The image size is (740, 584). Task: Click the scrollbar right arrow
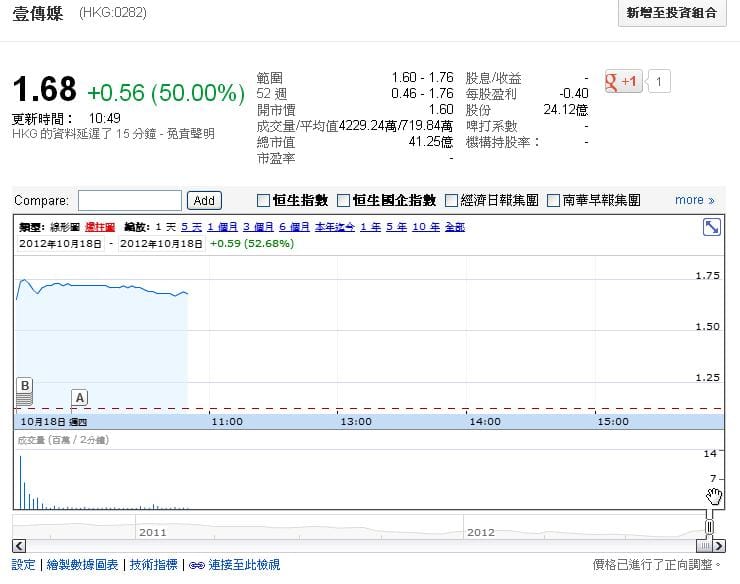click(719, 546)
